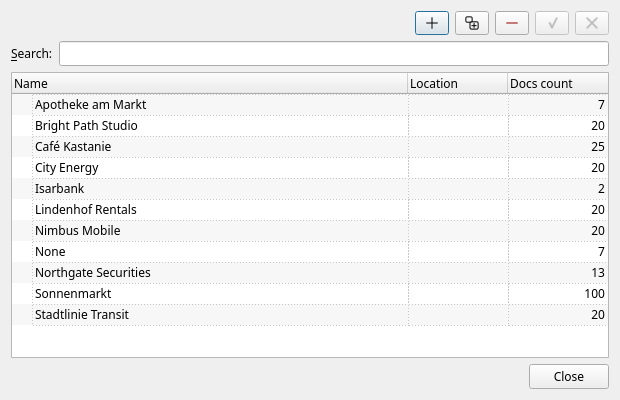Click the X cancel edit icon
The image size is (620, 400).
(592, 23)
